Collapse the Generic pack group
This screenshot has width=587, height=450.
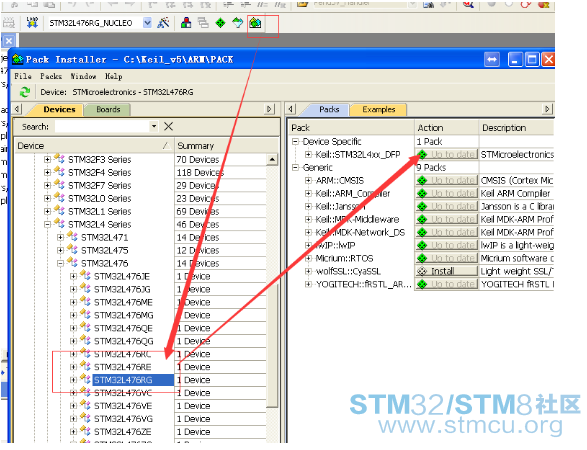[x=296, y=167]
